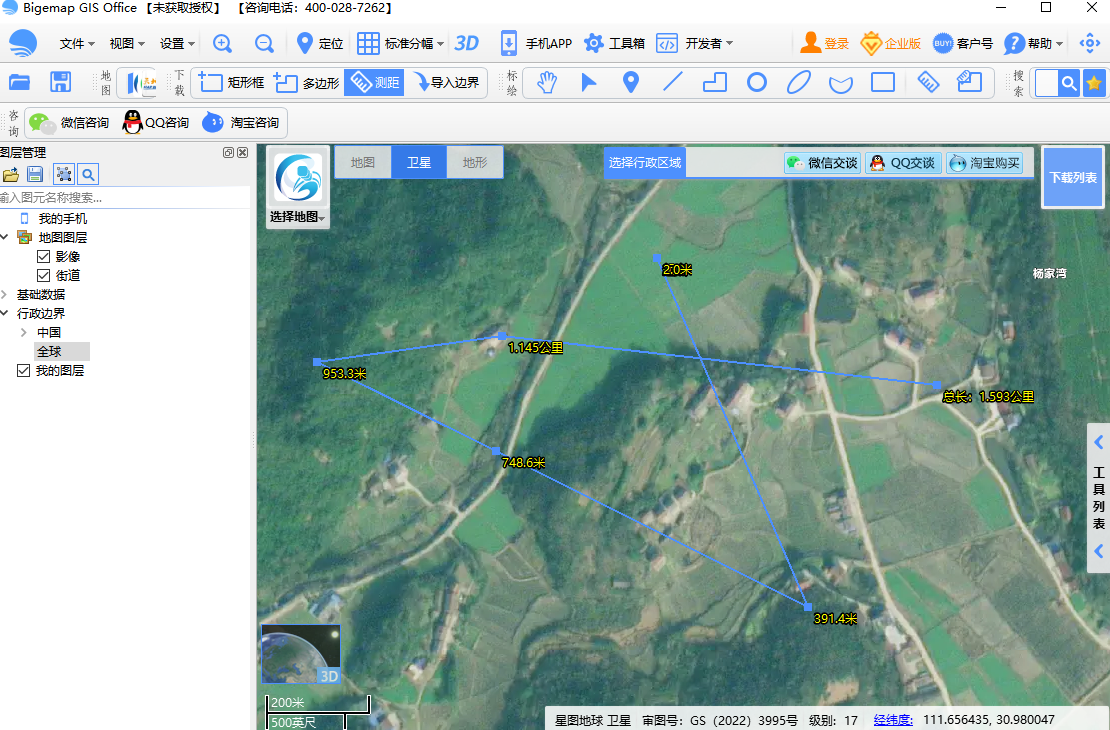Pick the circle drawing tool
Screen dimensions: 1110x730
coord(756,83)
